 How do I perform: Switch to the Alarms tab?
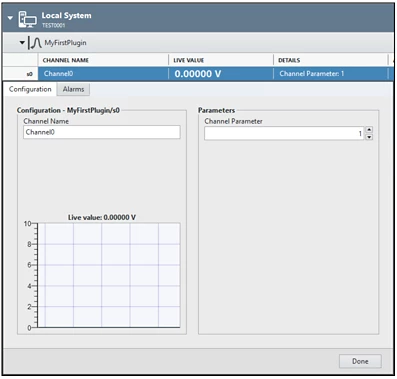point(73,89)
